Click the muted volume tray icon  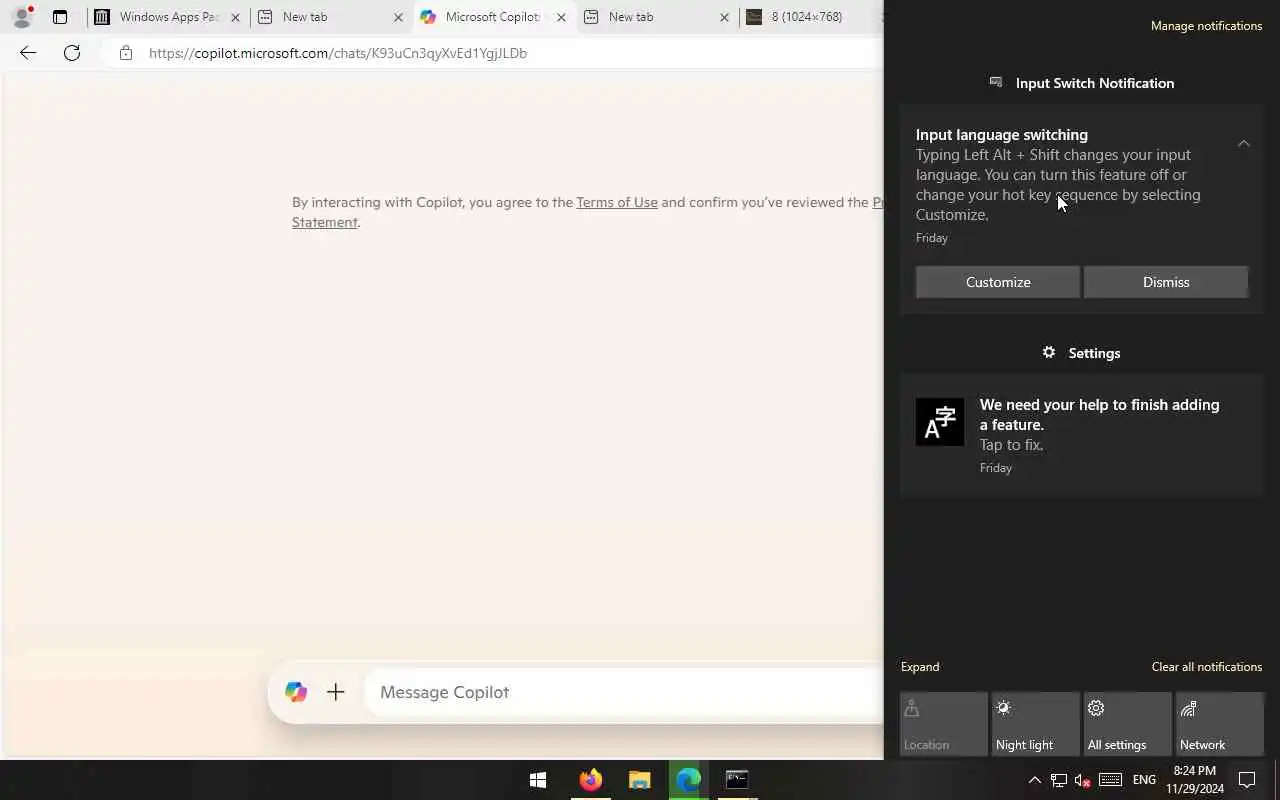[x=1082, y=780]
